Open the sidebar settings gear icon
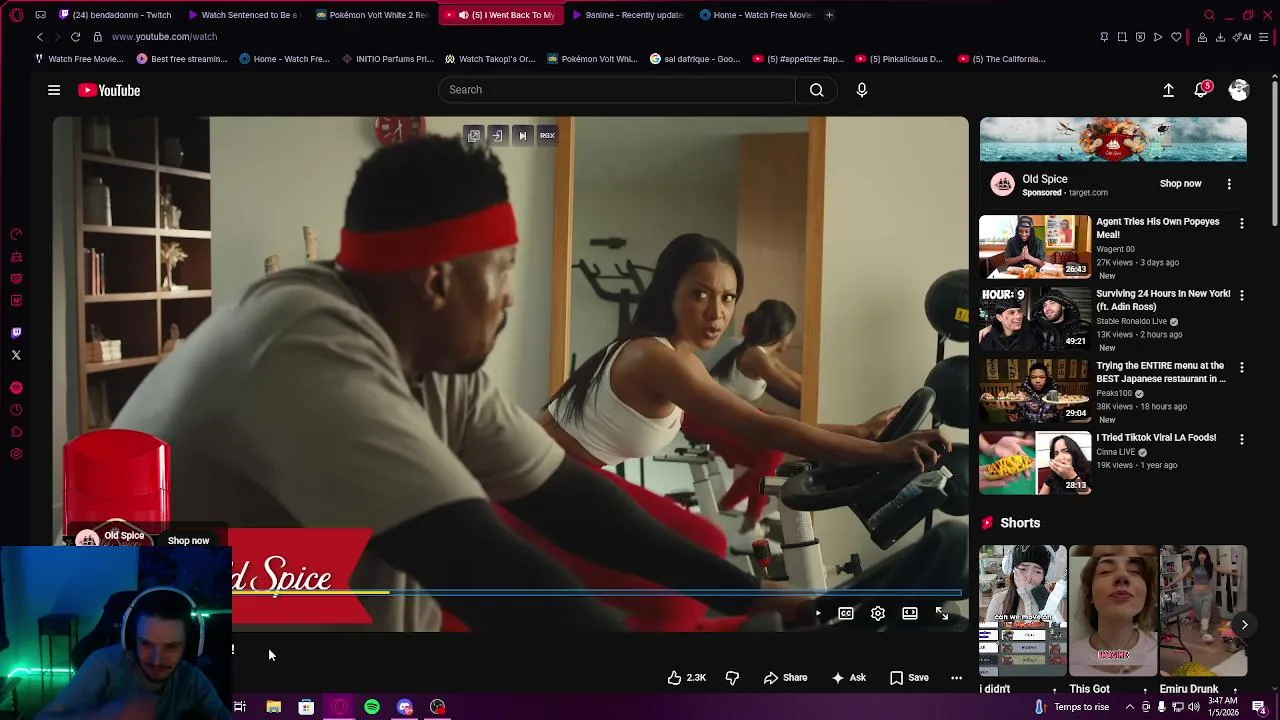Image resolution: width=1280 pixels, height=720 pixels. [16, 454]
